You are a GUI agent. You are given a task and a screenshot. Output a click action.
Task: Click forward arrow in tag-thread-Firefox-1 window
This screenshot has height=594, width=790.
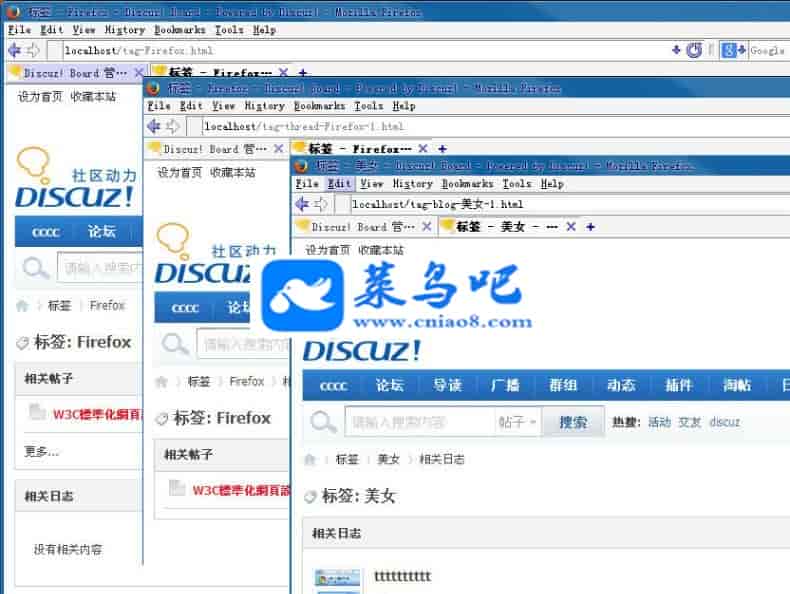(172, 127)
